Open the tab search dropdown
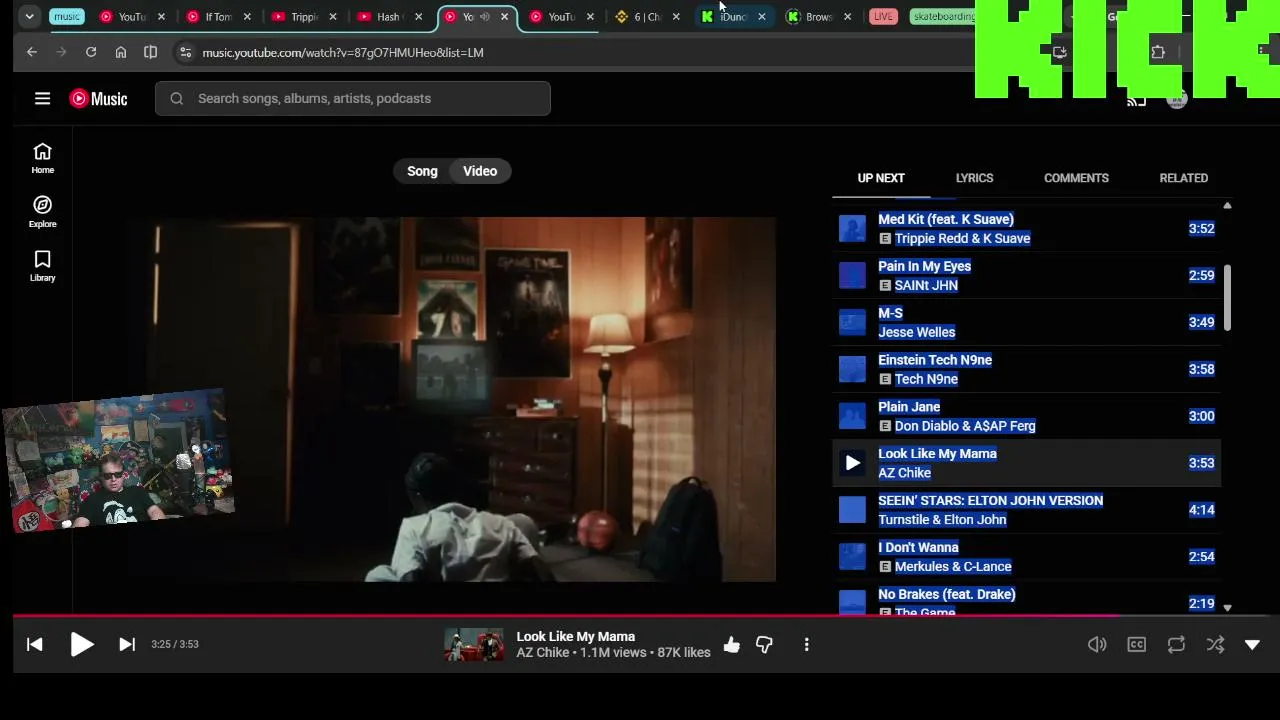Image resolution: width=1280 pixels, height=720 pixels. pyautogui.click(x=30, y=17)
